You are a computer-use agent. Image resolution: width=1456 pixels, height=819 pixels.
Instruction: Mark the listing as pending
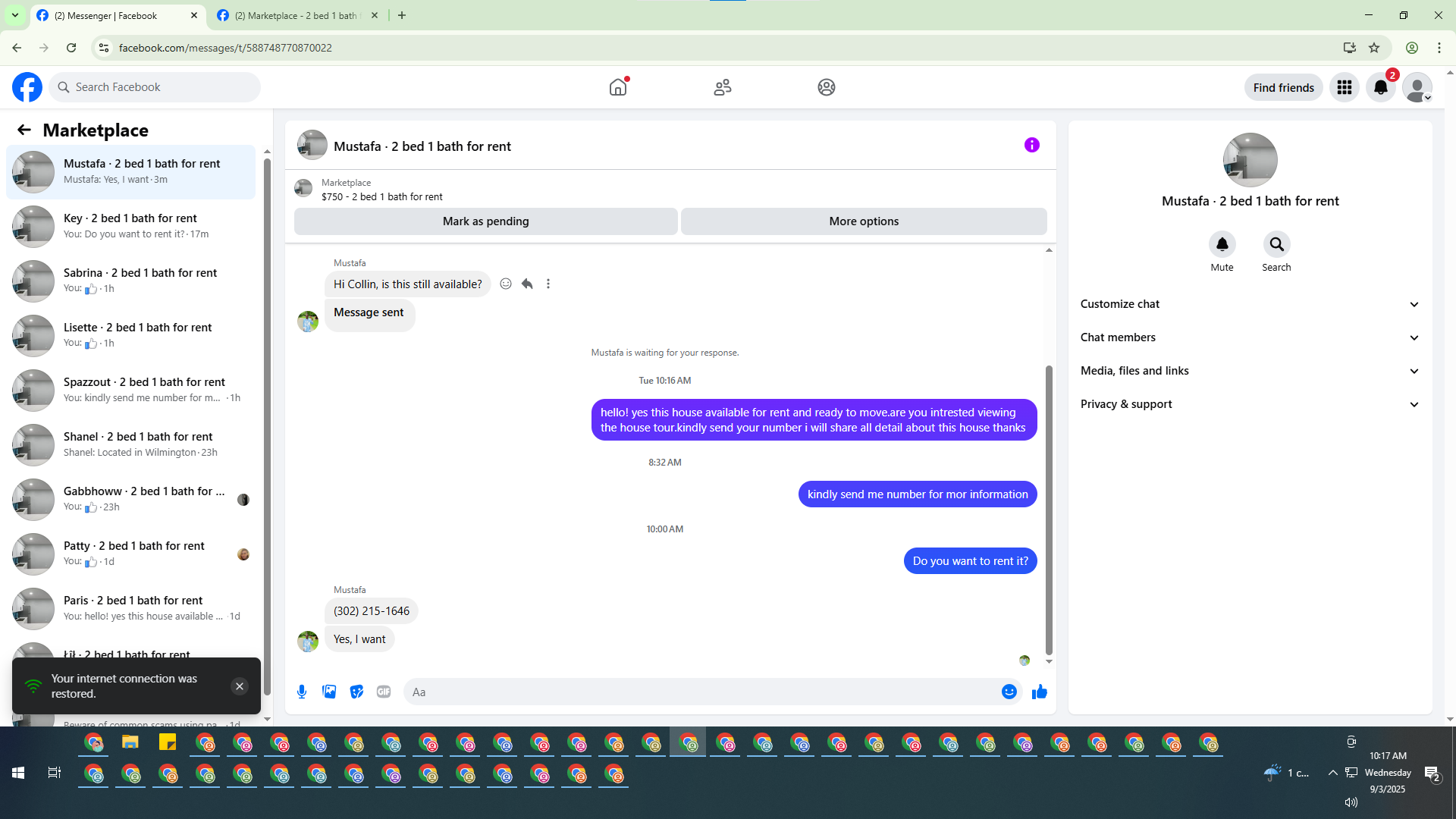pos(486,221)
